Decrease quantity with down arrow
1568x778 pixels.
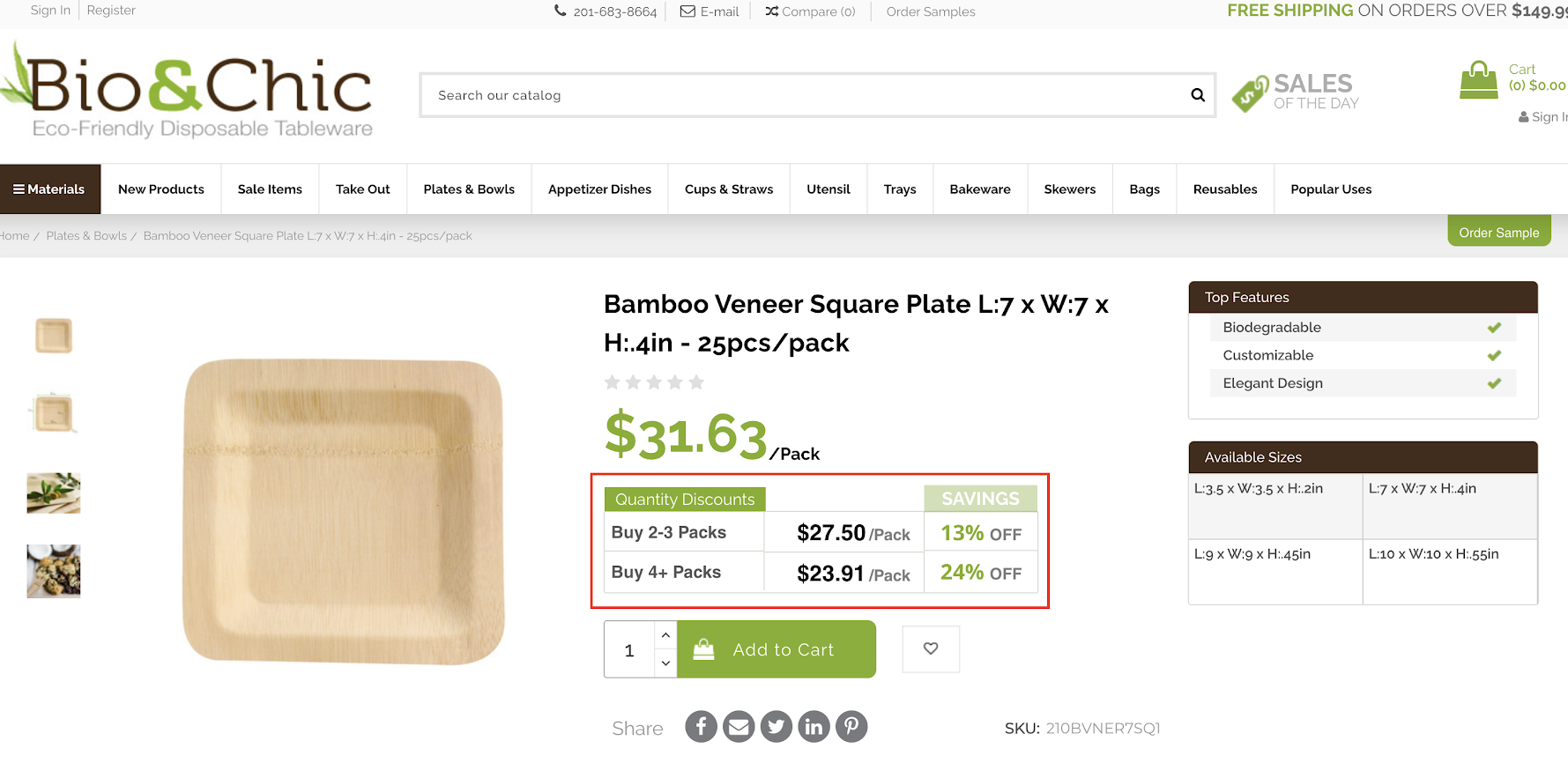[x=665, y=663]
